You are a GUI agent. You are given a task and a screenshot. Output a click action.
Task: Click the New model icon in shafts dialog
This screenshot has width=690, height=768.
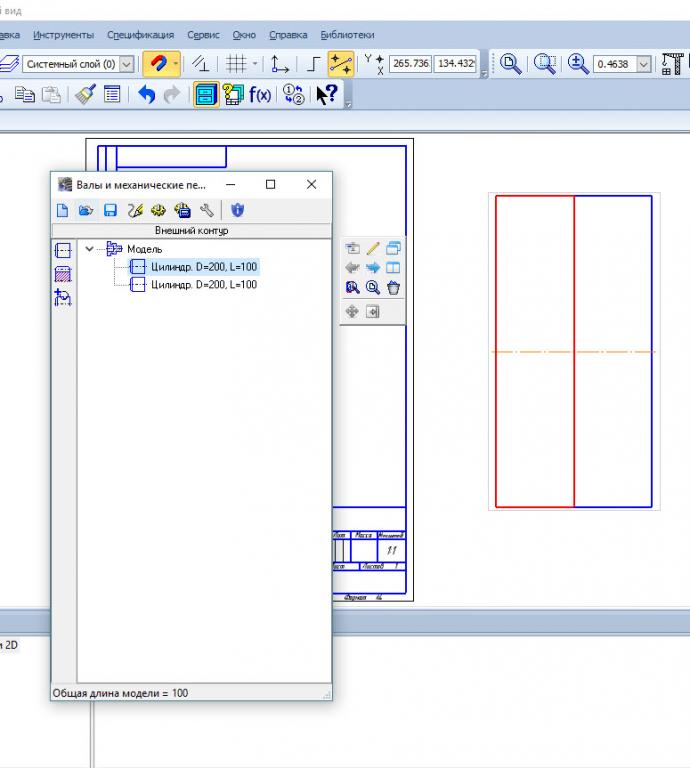[x=62, y=210]
